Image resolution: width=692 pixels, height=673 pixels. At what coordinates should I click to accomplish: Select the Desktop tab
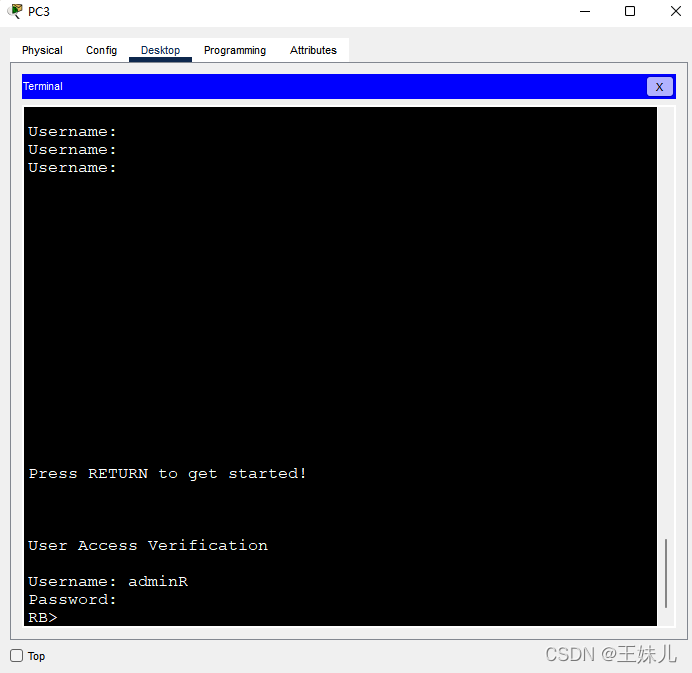click(160, 50)
